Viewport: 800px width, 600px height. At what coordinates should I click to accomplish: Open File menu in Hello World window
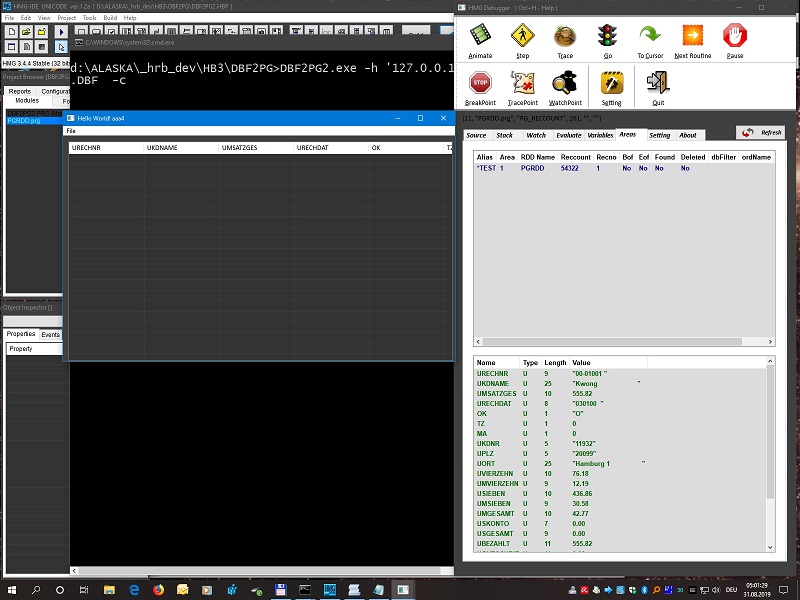[x=71, y=131]
